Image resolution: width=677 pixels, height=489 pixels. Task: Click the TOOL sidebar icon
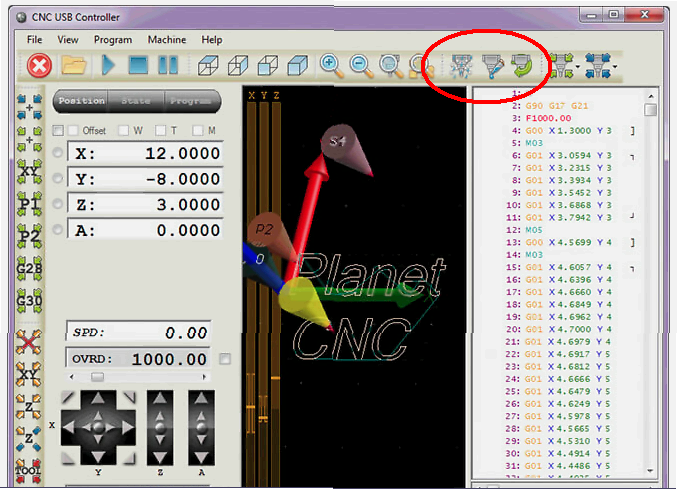tap(28, 471)
